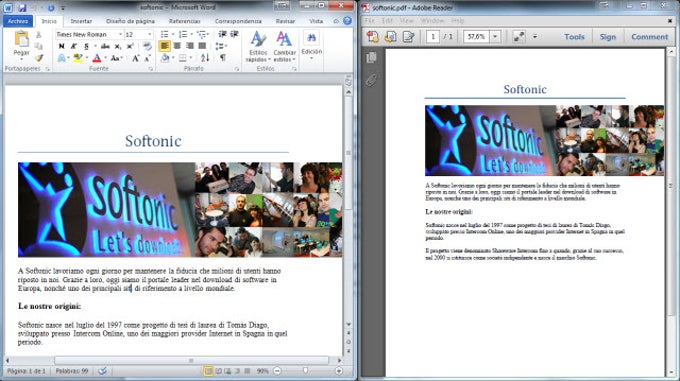Open the Archivo tab
Image resolution: width=680 pixels, height=381 pixels.
[x=18, y=21]
